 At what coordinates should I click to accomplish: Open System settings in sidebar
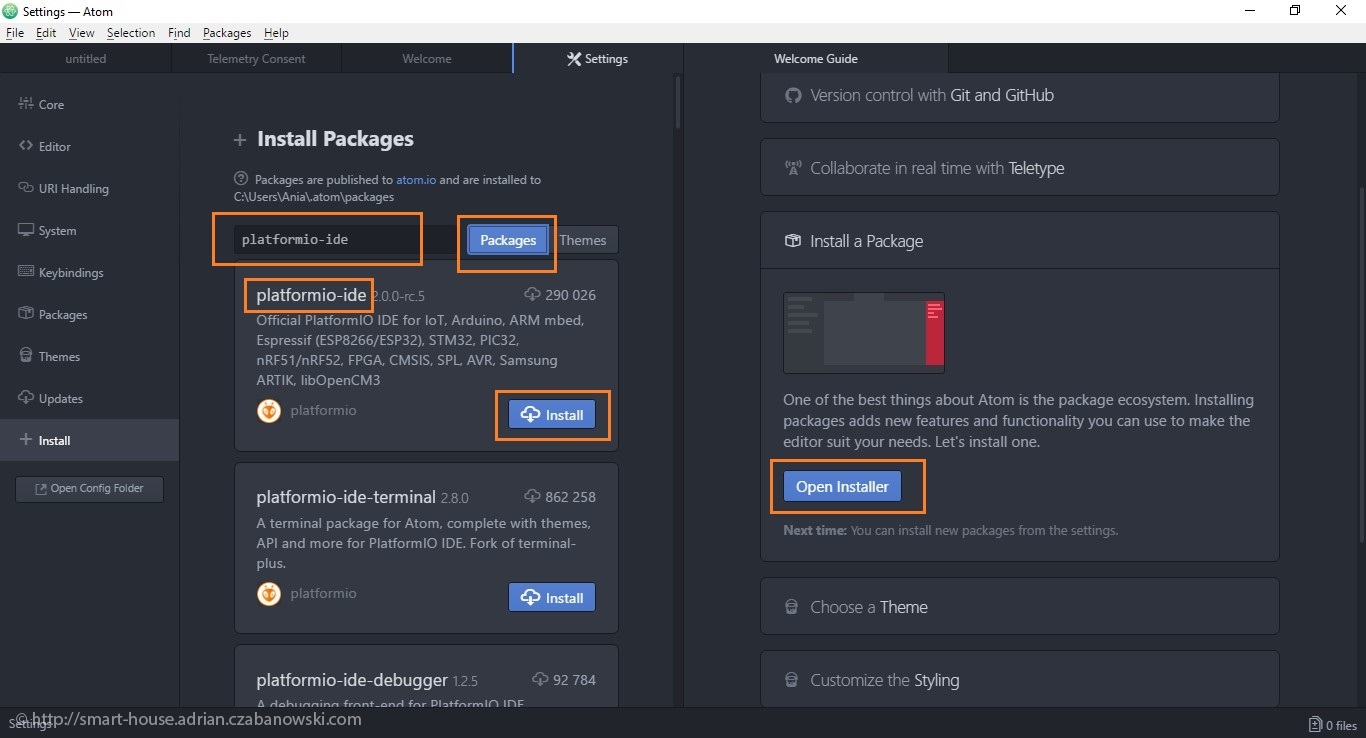point(90,230)
